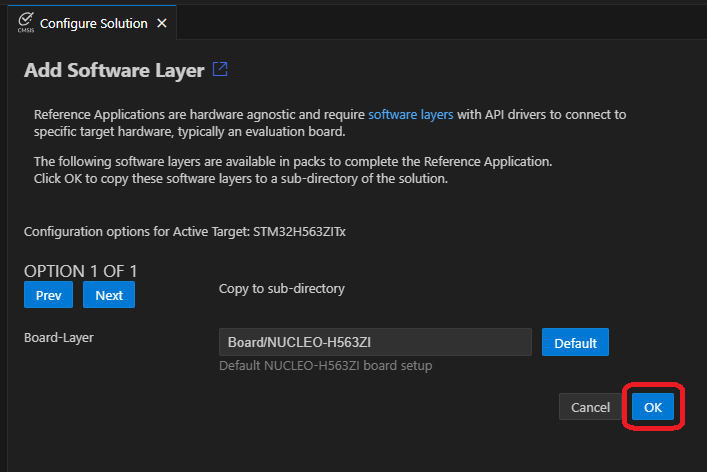Viewport: 707px width, 472px height.
Task: Click the 'Copy to sub-directory' column header
Action: click(x=281, y=289)
